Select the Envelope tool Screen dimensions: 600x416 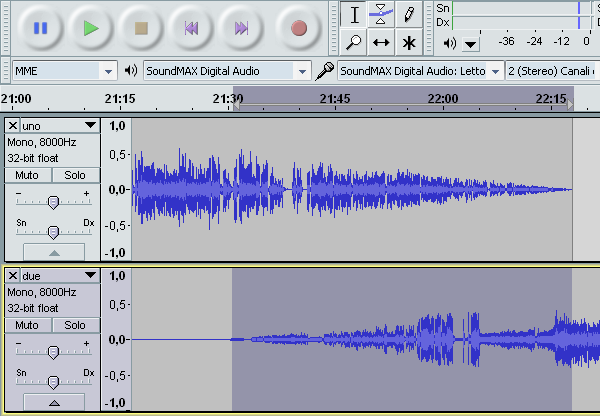click(381, 14)
